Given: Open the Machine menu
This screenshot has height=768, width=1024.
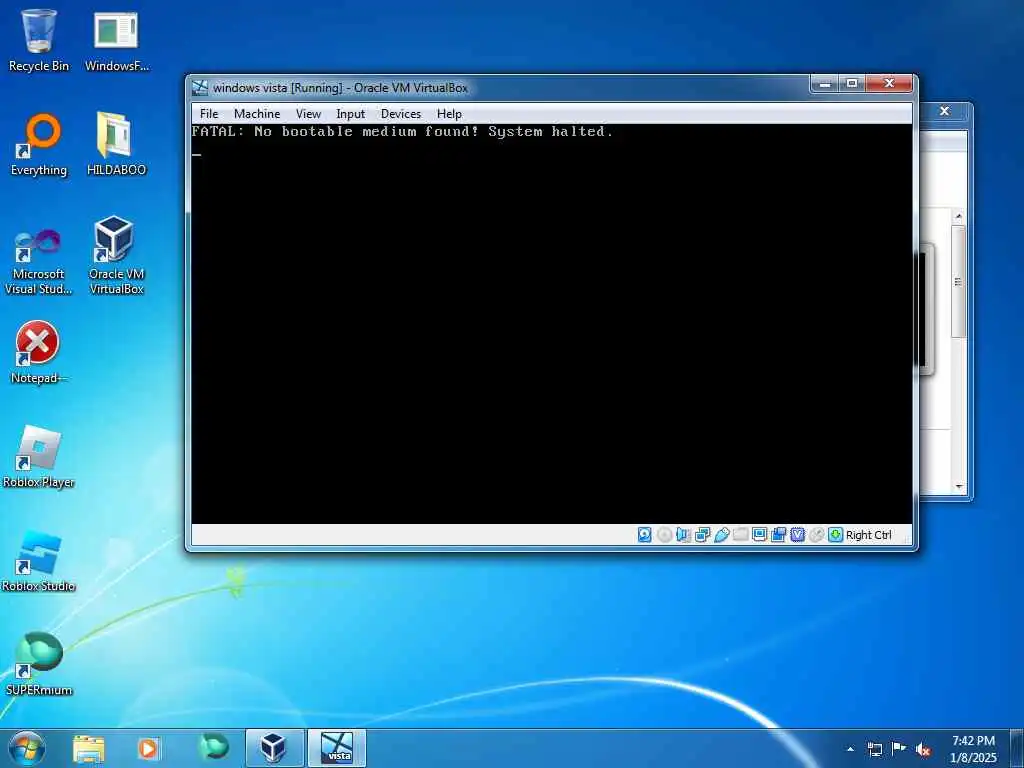Looking at the screenshot, I should pyautogui.click(x=257, y=114).
